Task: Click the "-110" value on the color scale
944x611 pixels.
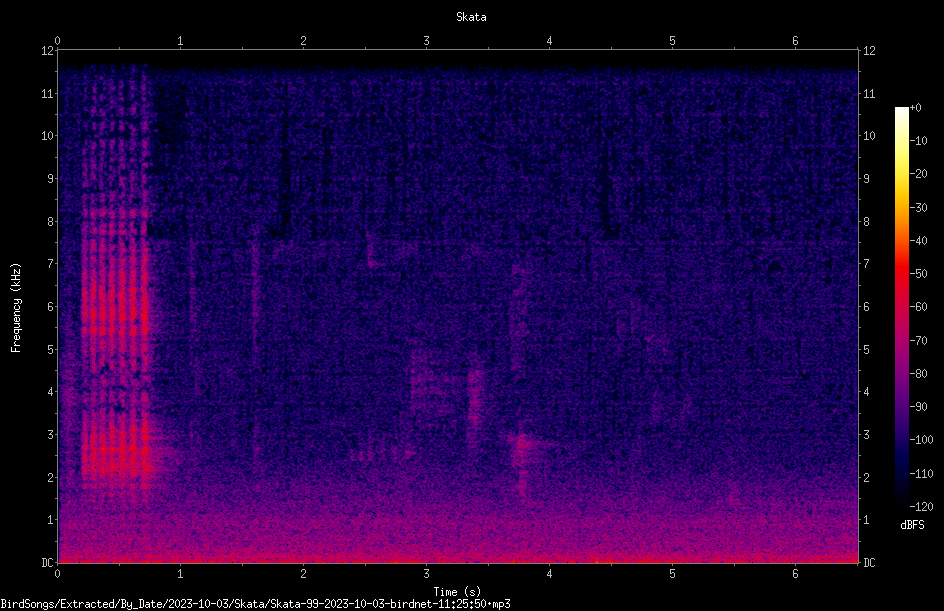Action: (922, 474)
